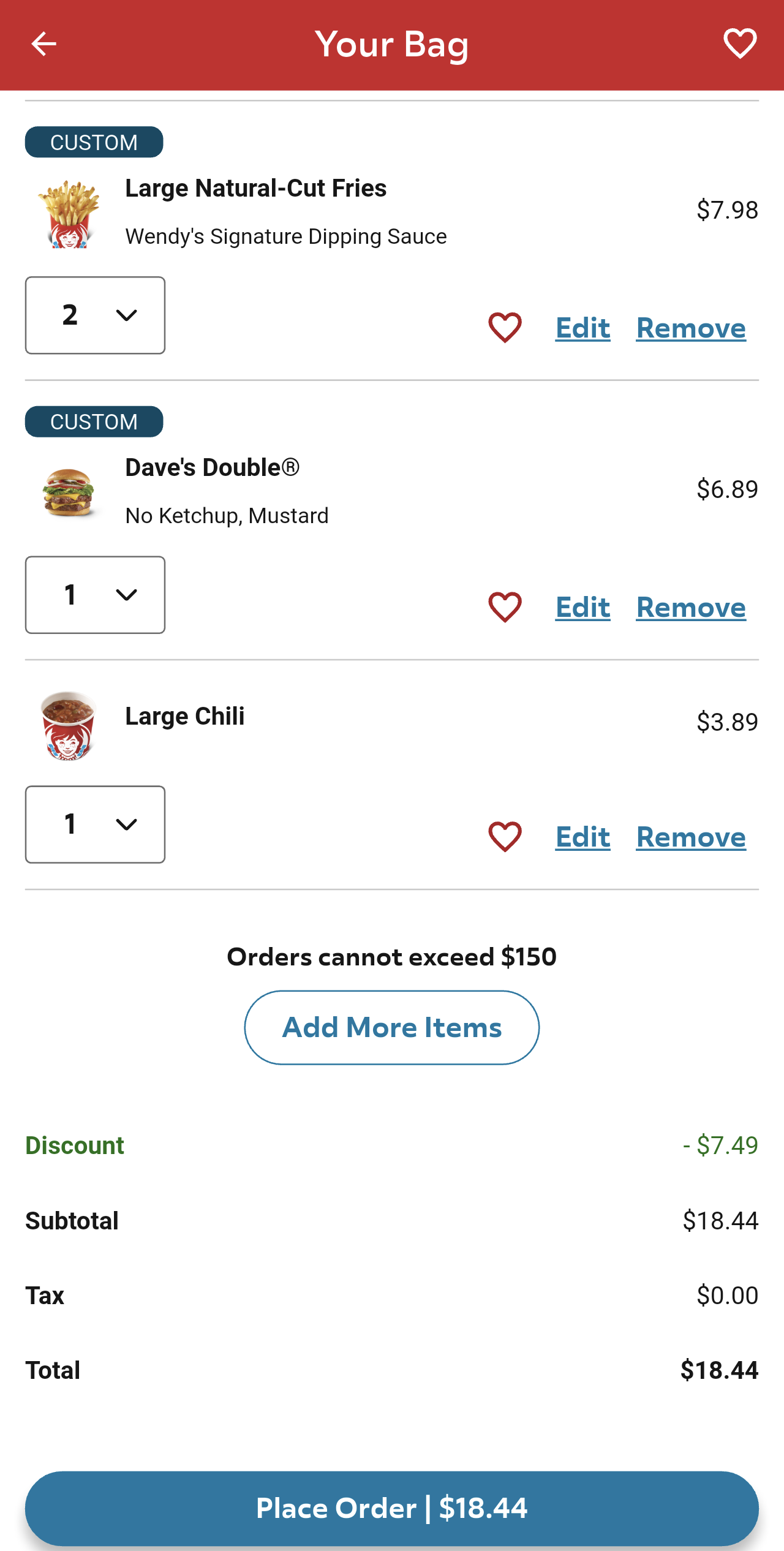Screen dimensions: 784x1551
Task: Expand the Large Chili quantity selector
Action: coord(95,824)
